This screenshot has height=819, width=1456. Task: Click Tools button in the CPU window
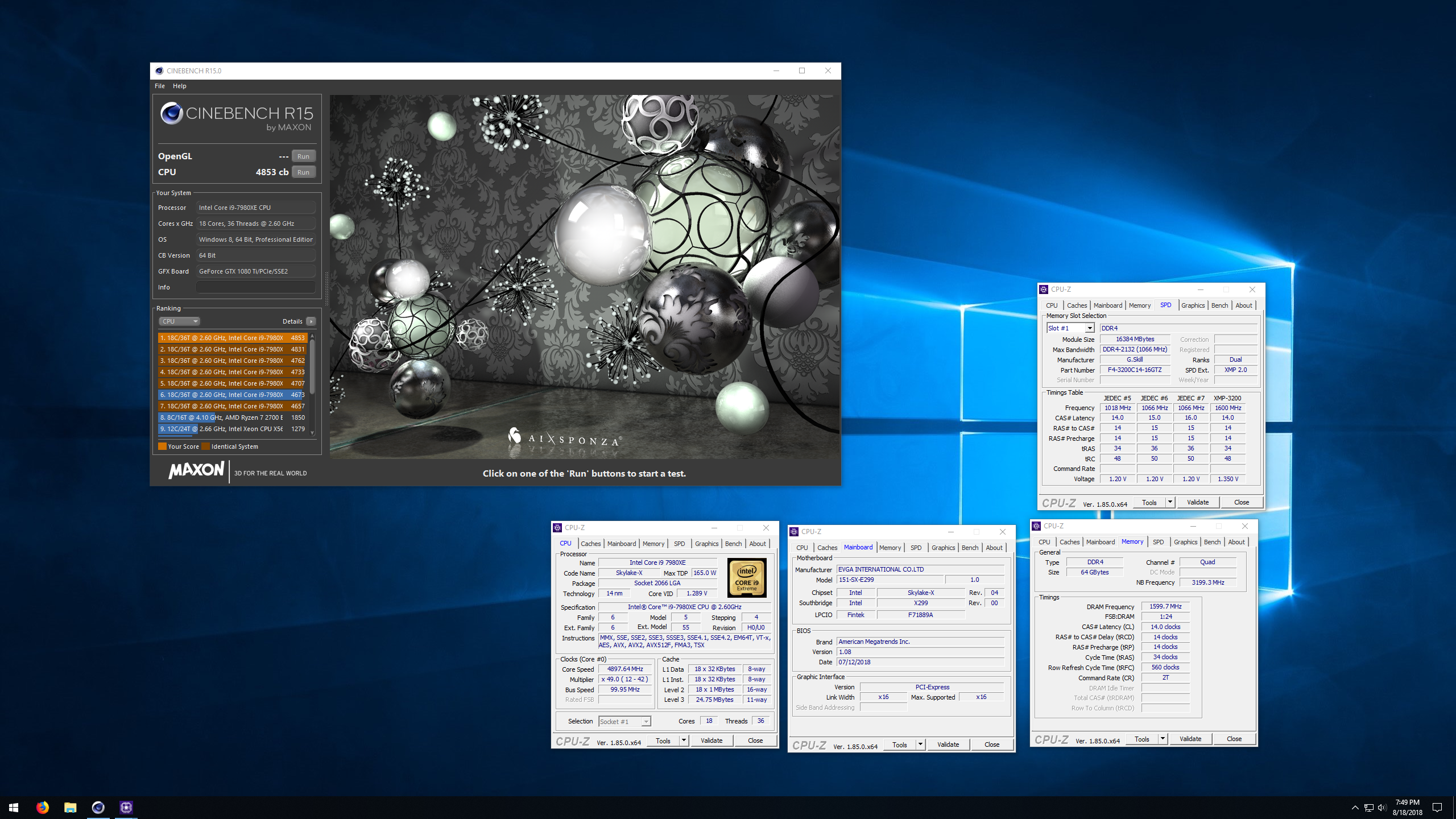pos(663,741)
